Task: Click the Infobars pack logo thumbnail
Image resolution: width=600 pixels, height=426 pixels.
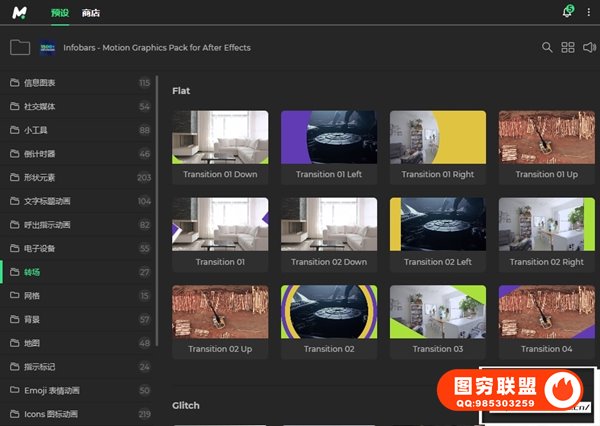Action: [48, 47]
